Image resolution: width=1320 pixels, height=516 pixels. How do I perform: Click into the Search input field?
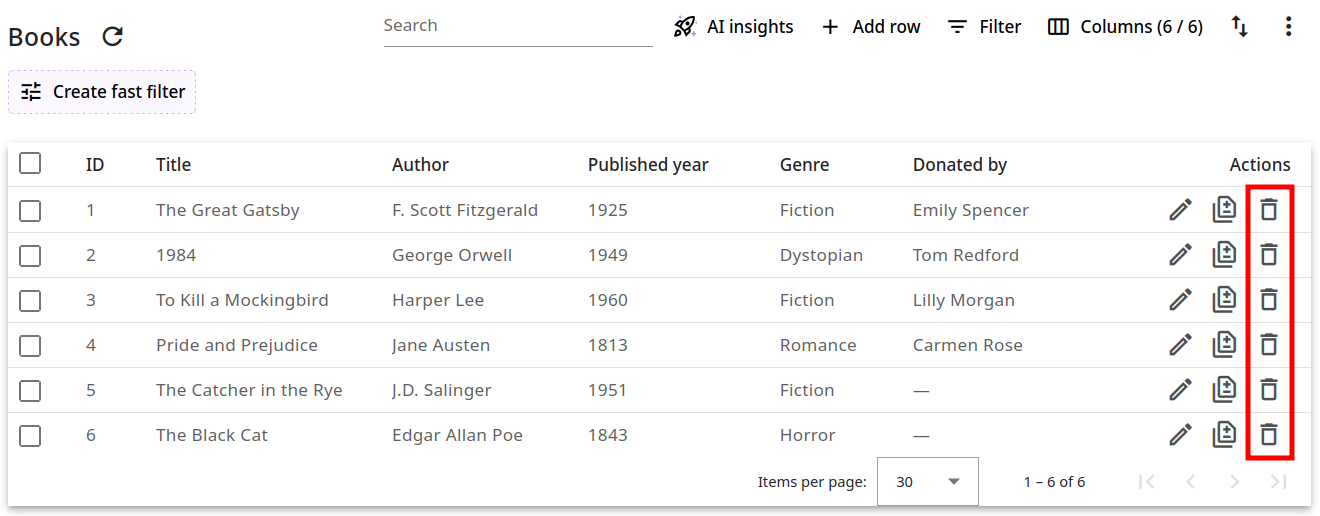[x=517, y=26]
